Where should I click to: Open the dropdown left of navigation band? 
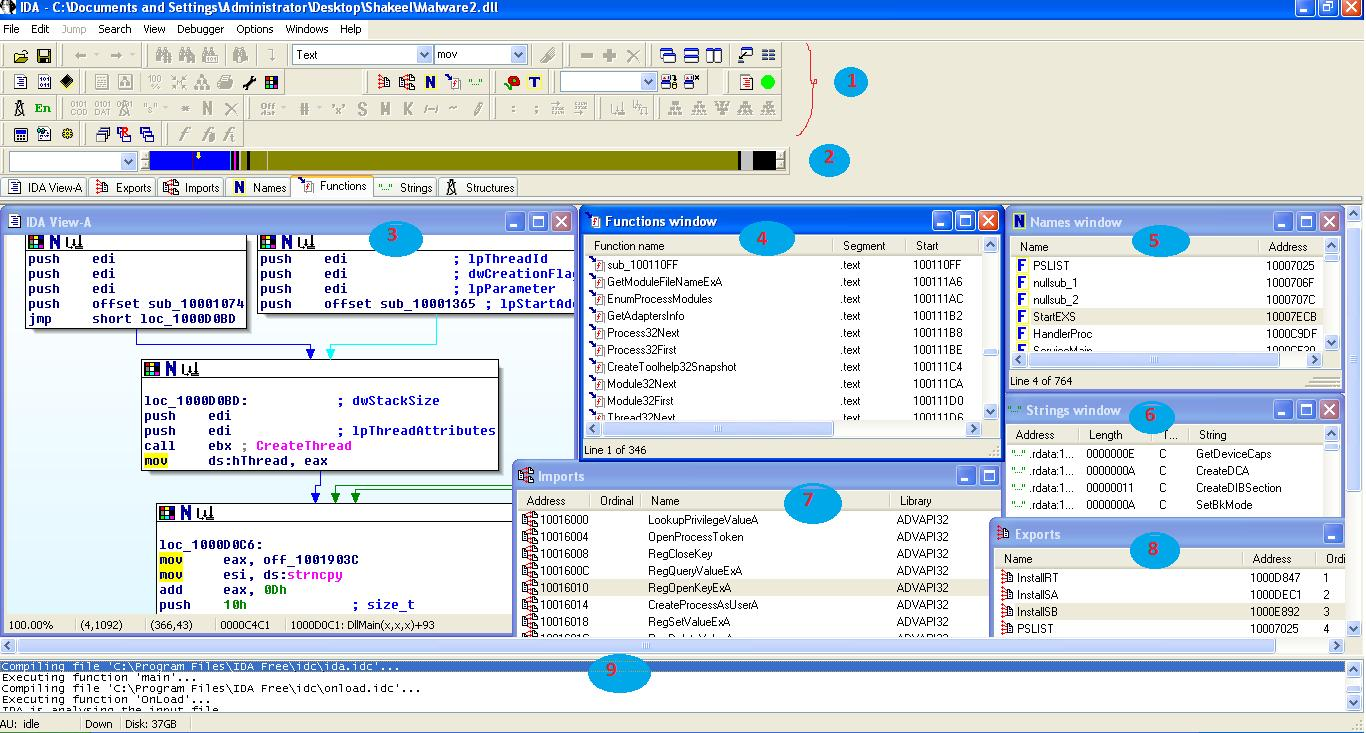128,161
